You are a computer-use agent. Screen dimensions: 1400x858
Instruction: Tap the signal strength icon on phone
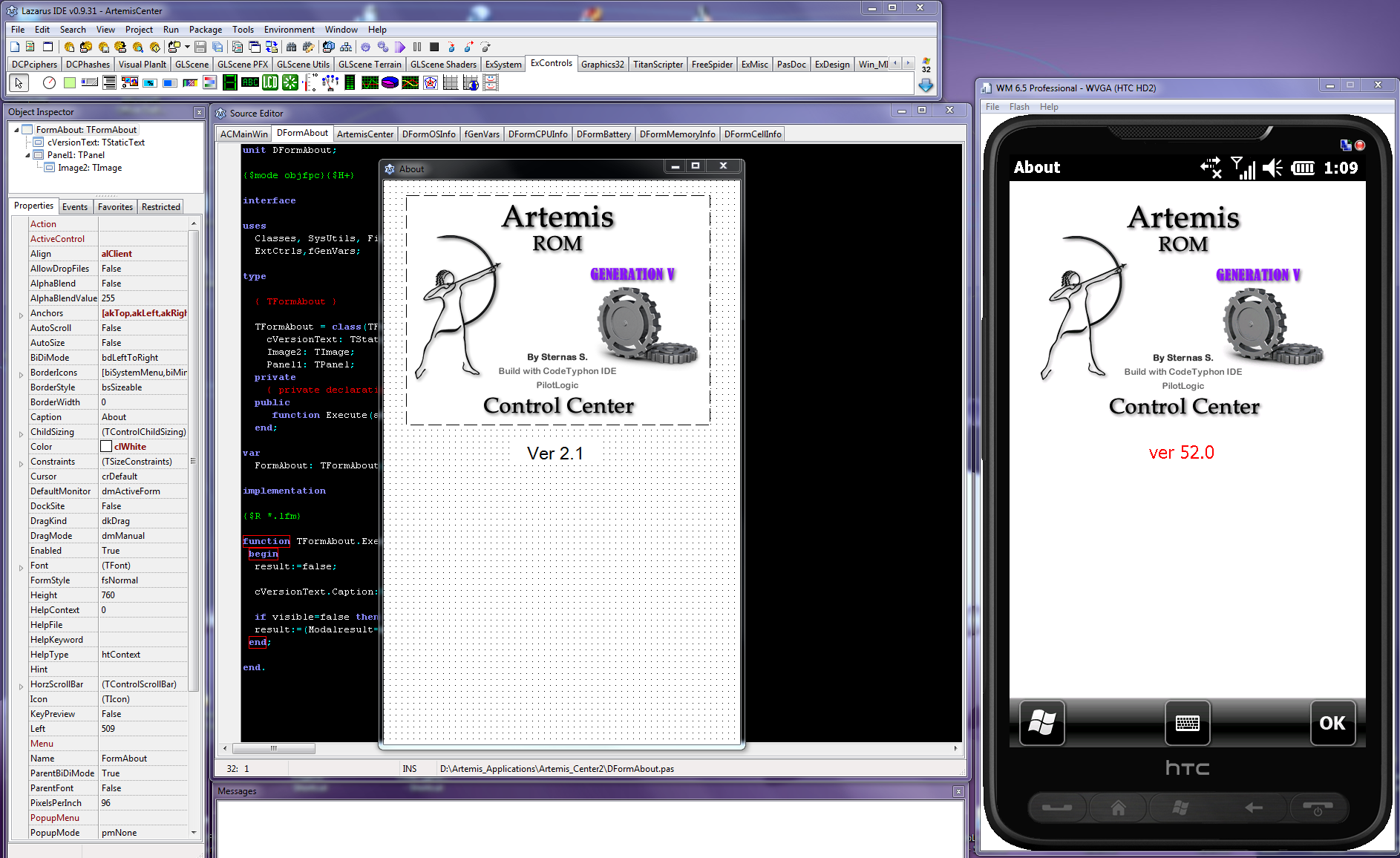click(x=1243, y=168)
